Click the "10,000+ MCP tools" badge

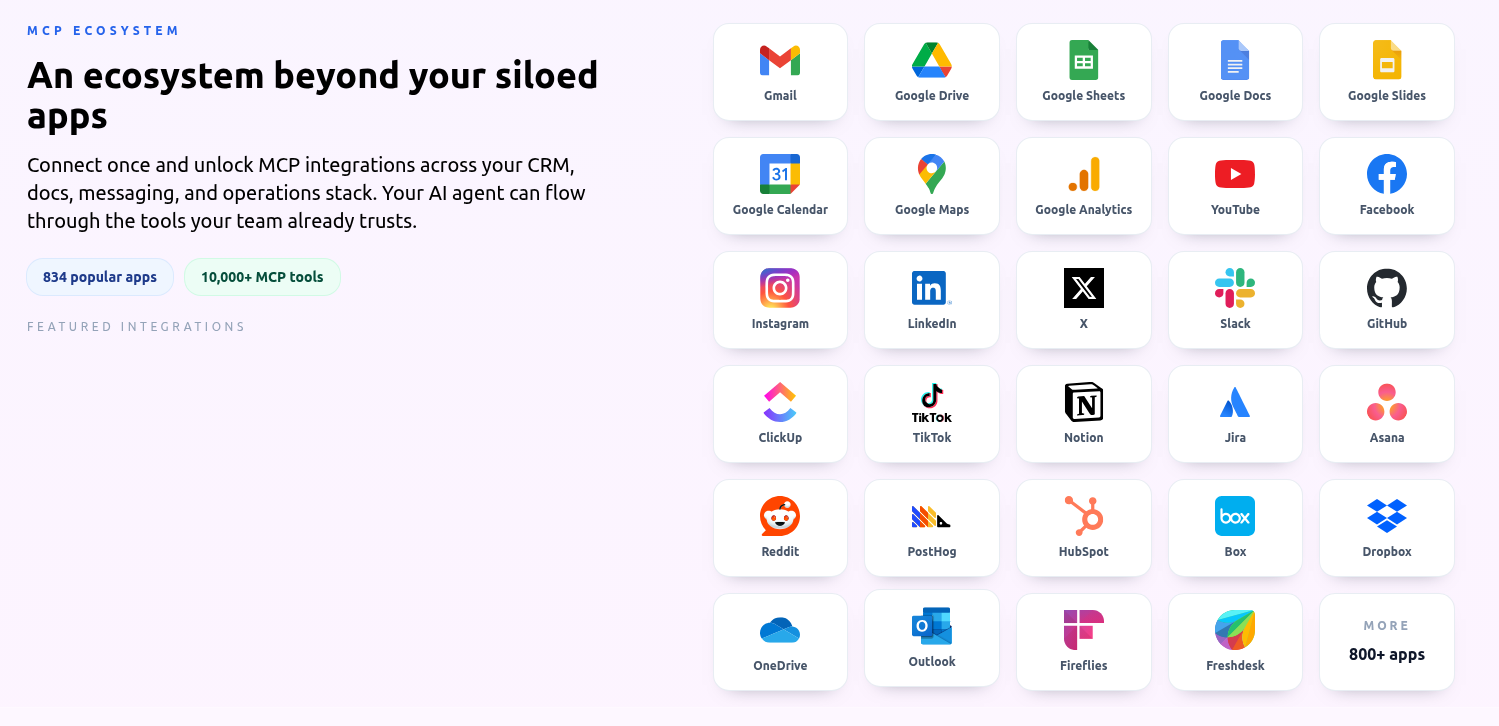coord(262,277)
